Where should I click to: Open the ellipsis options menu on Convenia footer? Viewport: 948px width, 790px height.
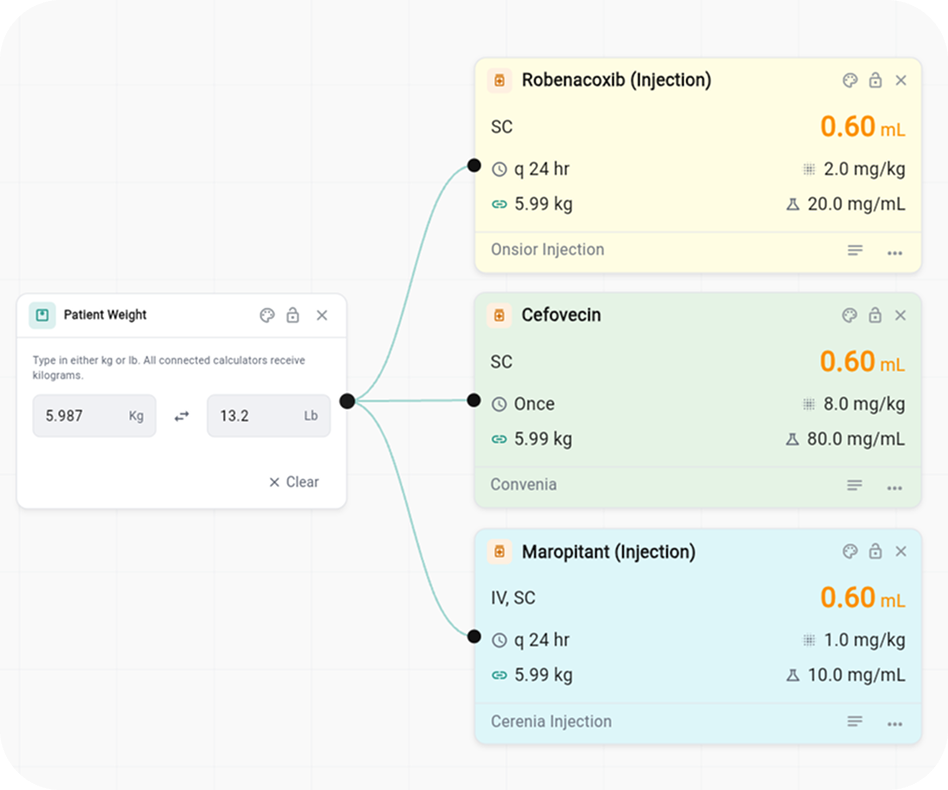(894, 487)
